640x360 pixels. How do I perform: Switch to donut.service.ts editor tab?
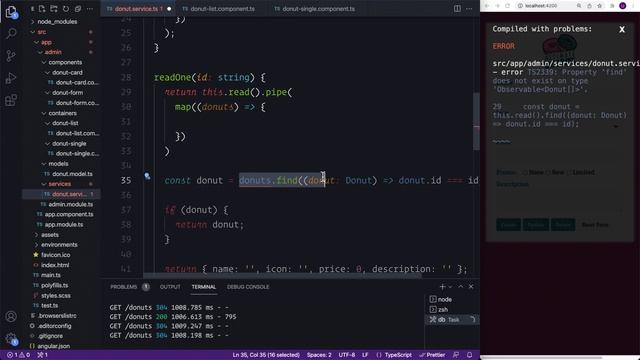coord(138,9)
